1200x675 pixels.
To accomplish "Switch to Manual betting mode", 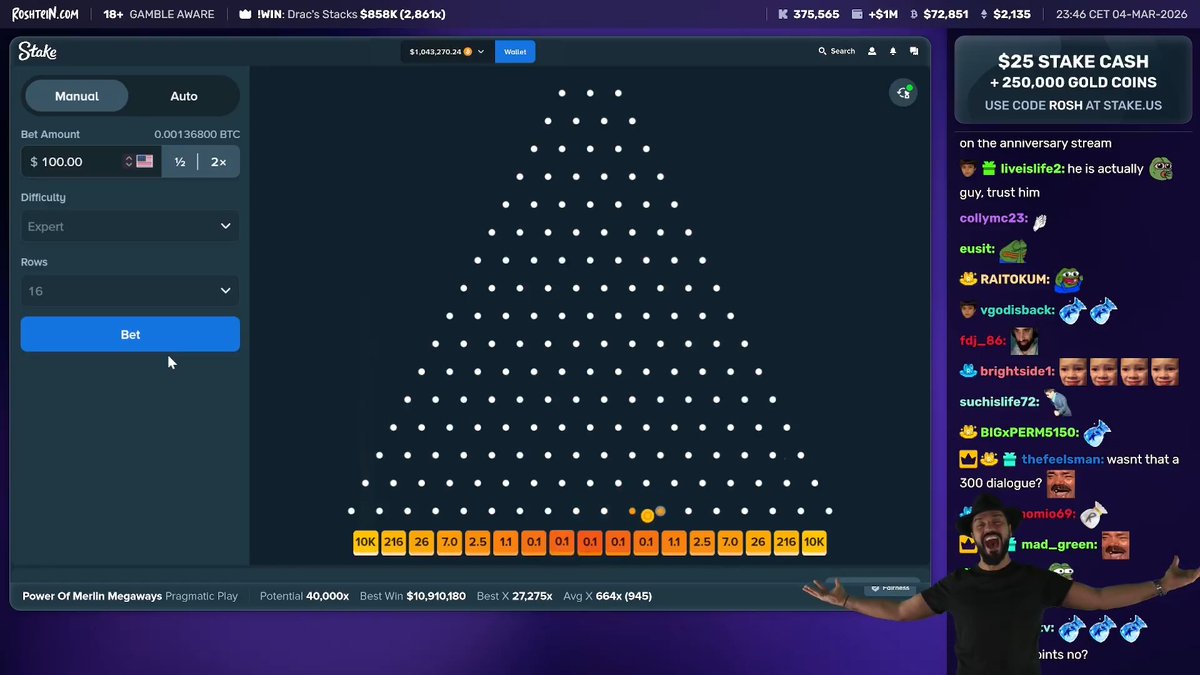I will click(77, 96).
